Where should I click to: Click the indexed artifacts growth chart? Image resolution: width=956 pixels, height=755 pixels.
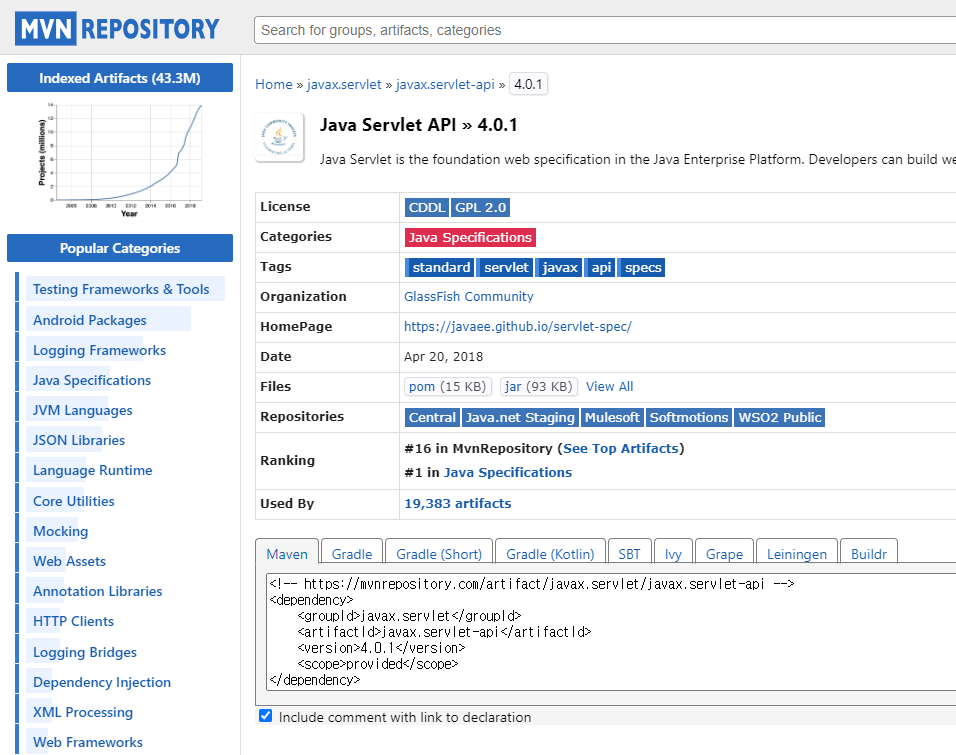coord(120,160)
